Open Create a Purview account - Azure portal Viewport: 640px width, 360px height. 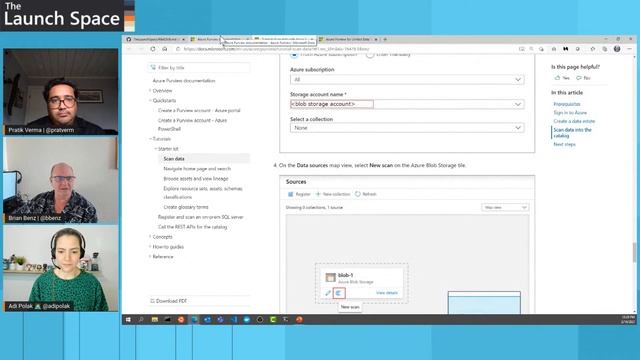[x=199, y=111]
